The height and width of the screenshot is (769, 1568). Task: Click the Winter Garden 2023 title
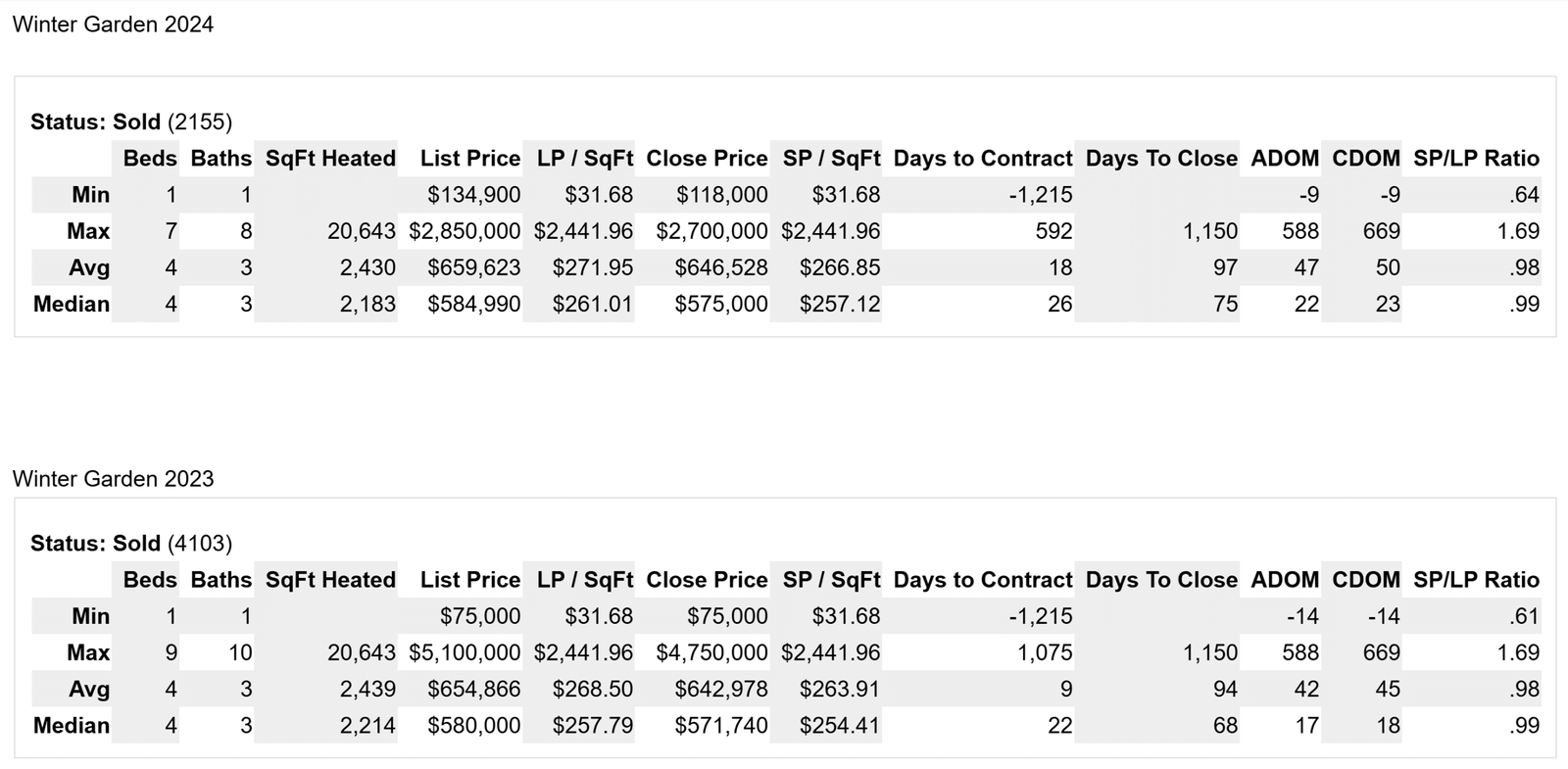[x=113, y=479]
